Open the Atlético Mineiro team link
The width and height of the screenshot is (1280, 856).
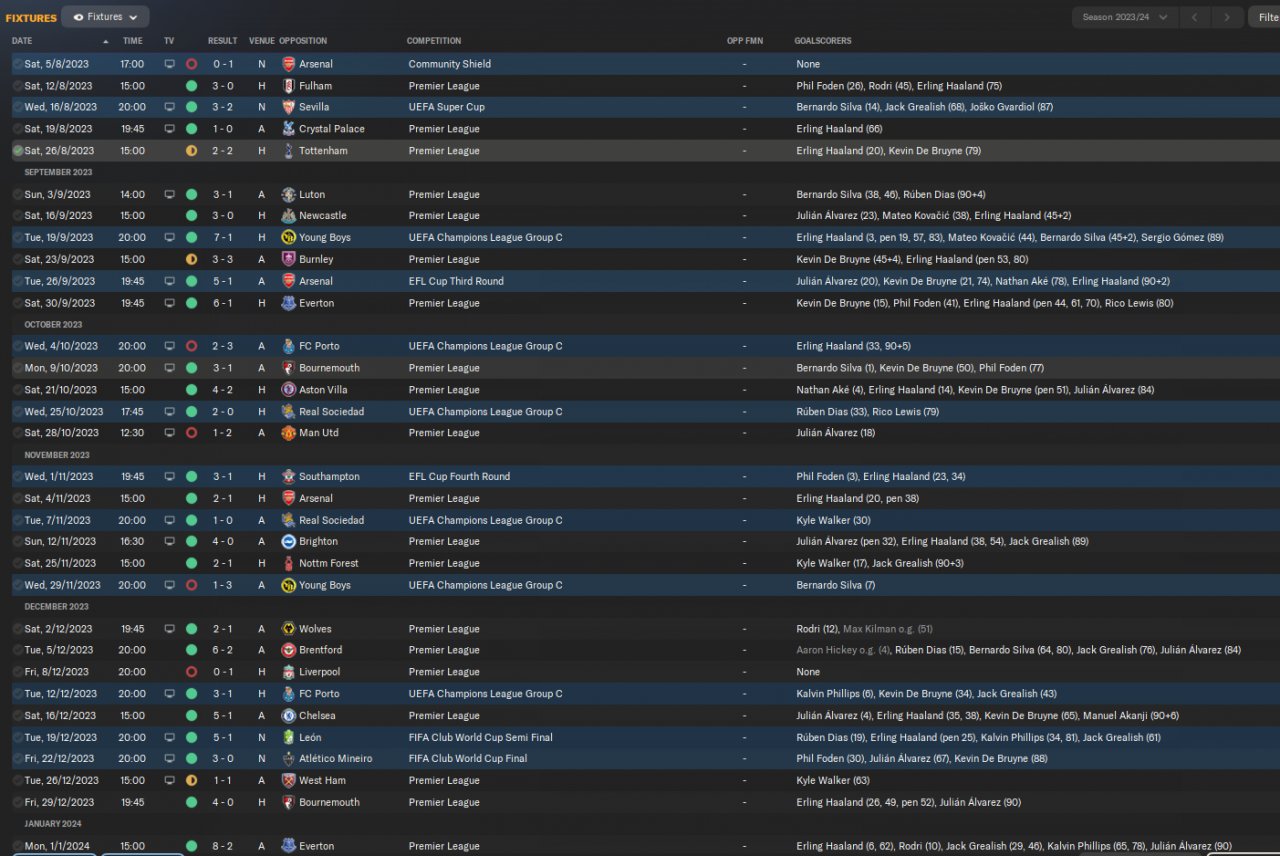pyautogui.click(x=335, y=759)
